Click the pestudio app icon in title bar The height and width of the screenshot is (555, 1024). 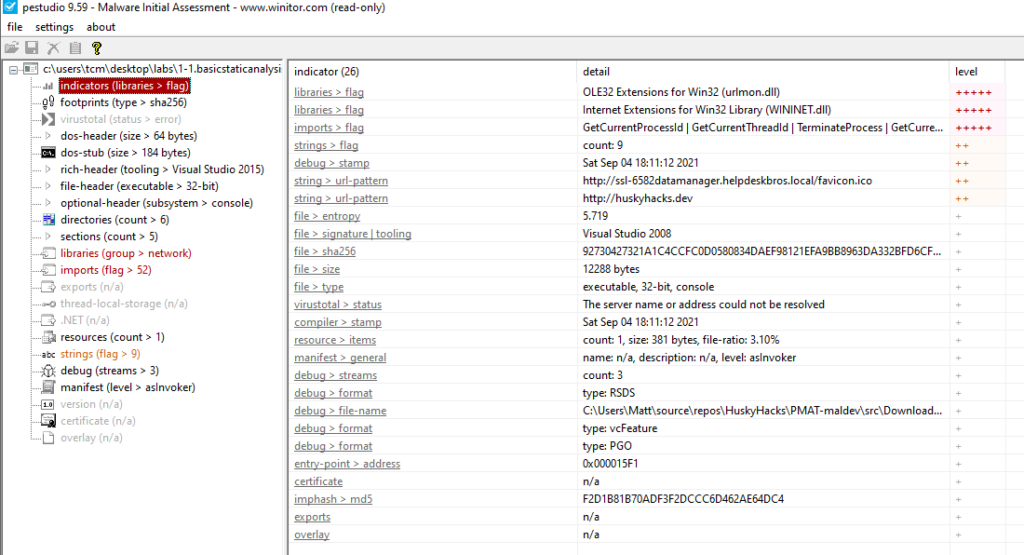point(10,8)
